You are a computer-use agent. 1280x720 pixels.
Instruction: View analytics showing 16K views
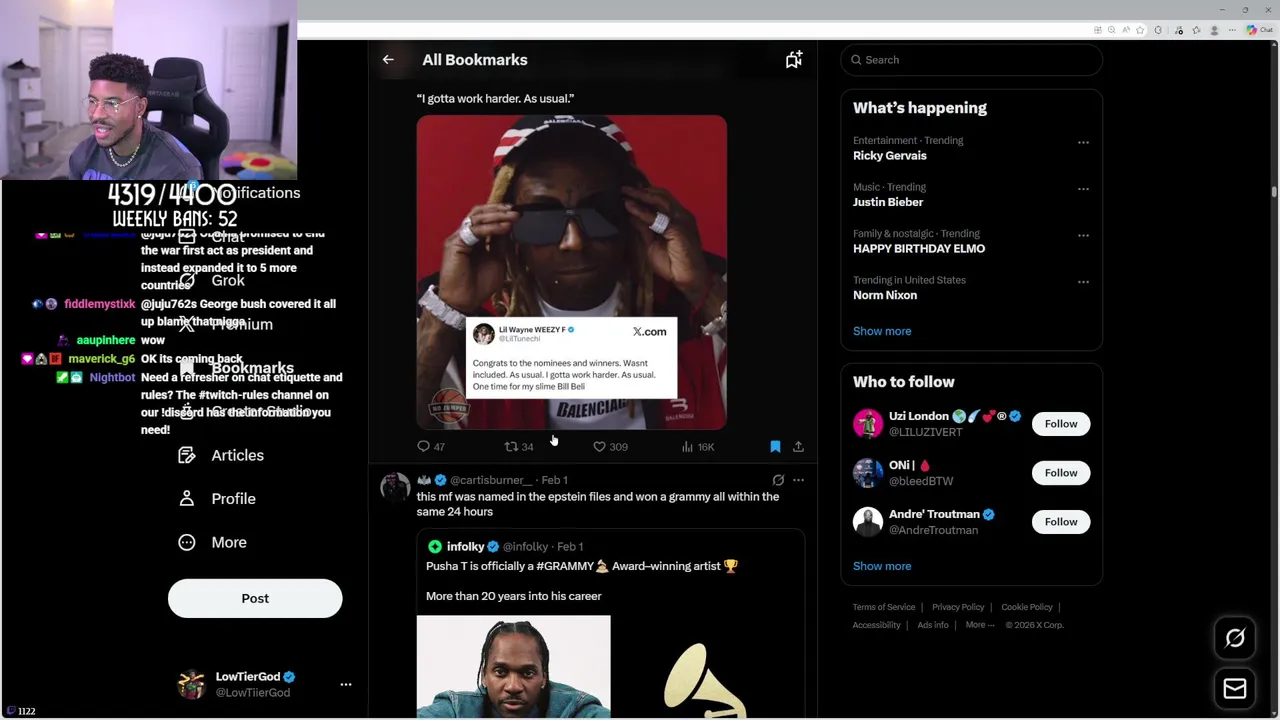pos(697,447)
